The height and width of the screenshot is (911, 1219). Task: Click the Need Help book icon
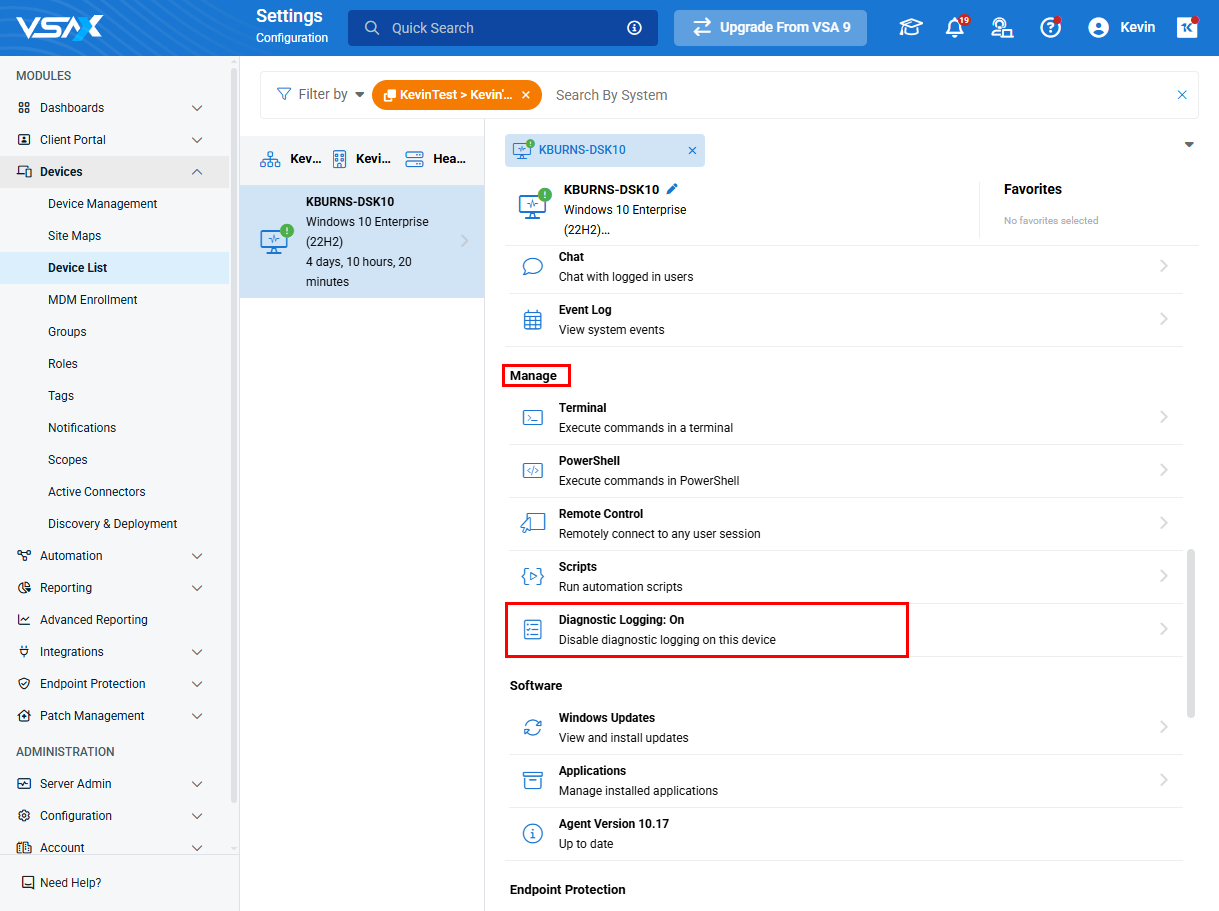pos(28,883)
